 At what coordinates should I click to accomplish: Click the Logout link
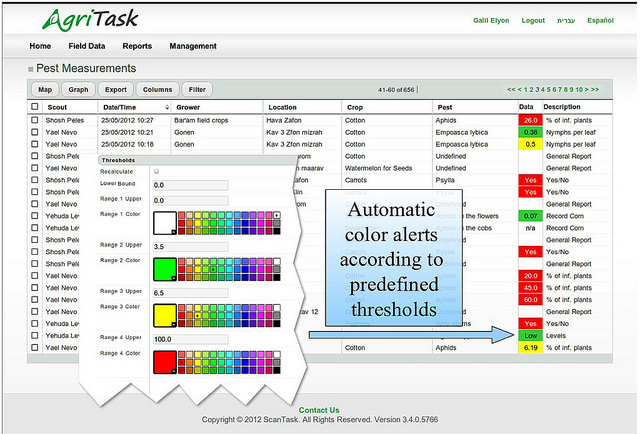[533, 21]
